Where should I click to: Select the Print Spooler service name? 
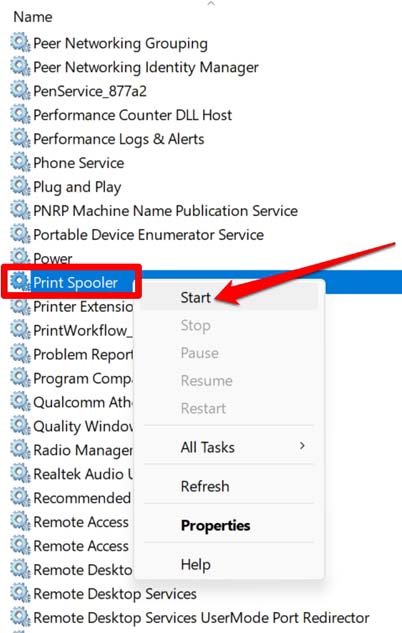pyautogui.click(x=75, y=283)
